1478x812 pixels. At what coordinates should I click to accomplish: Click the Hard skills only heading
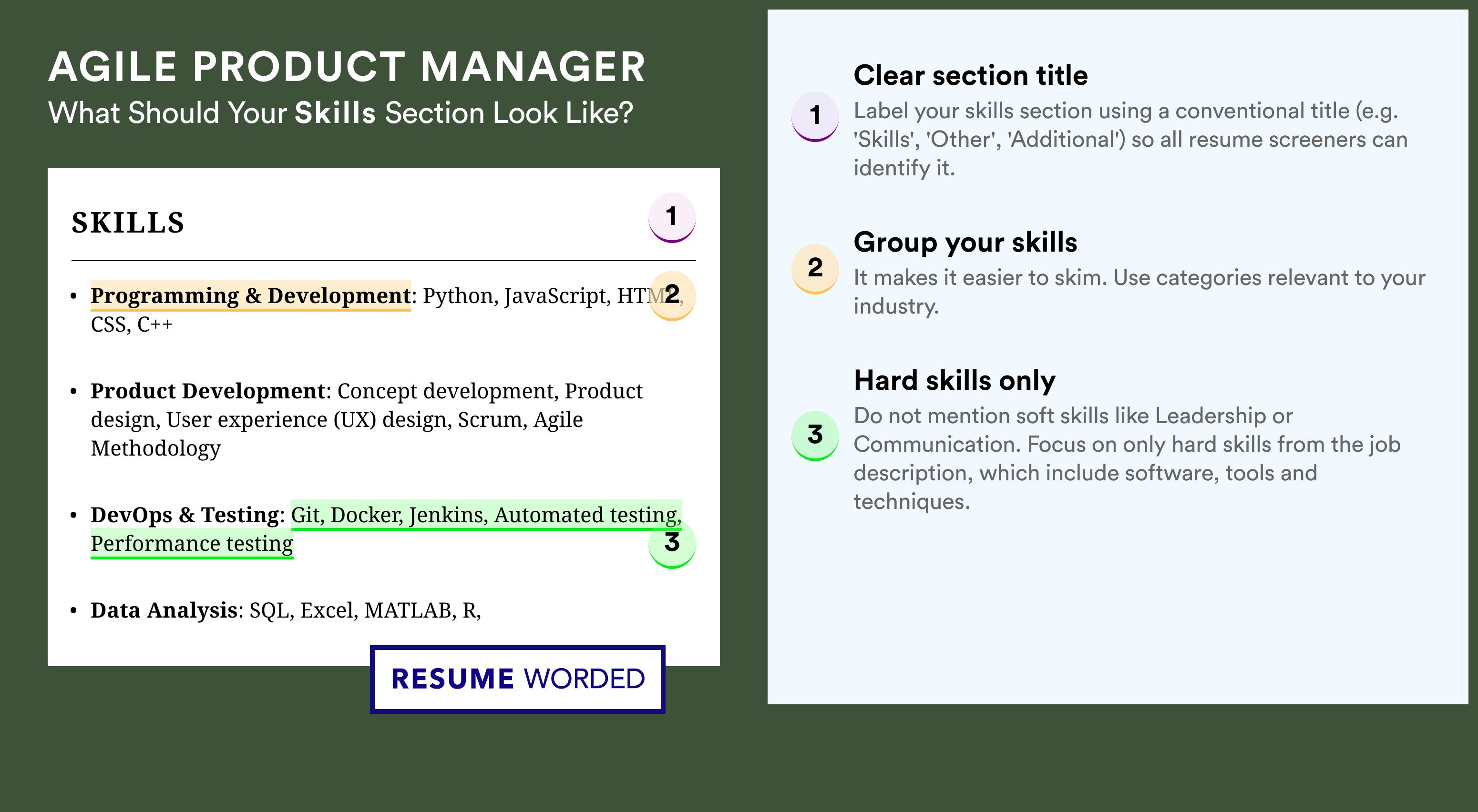coord(955,380)
